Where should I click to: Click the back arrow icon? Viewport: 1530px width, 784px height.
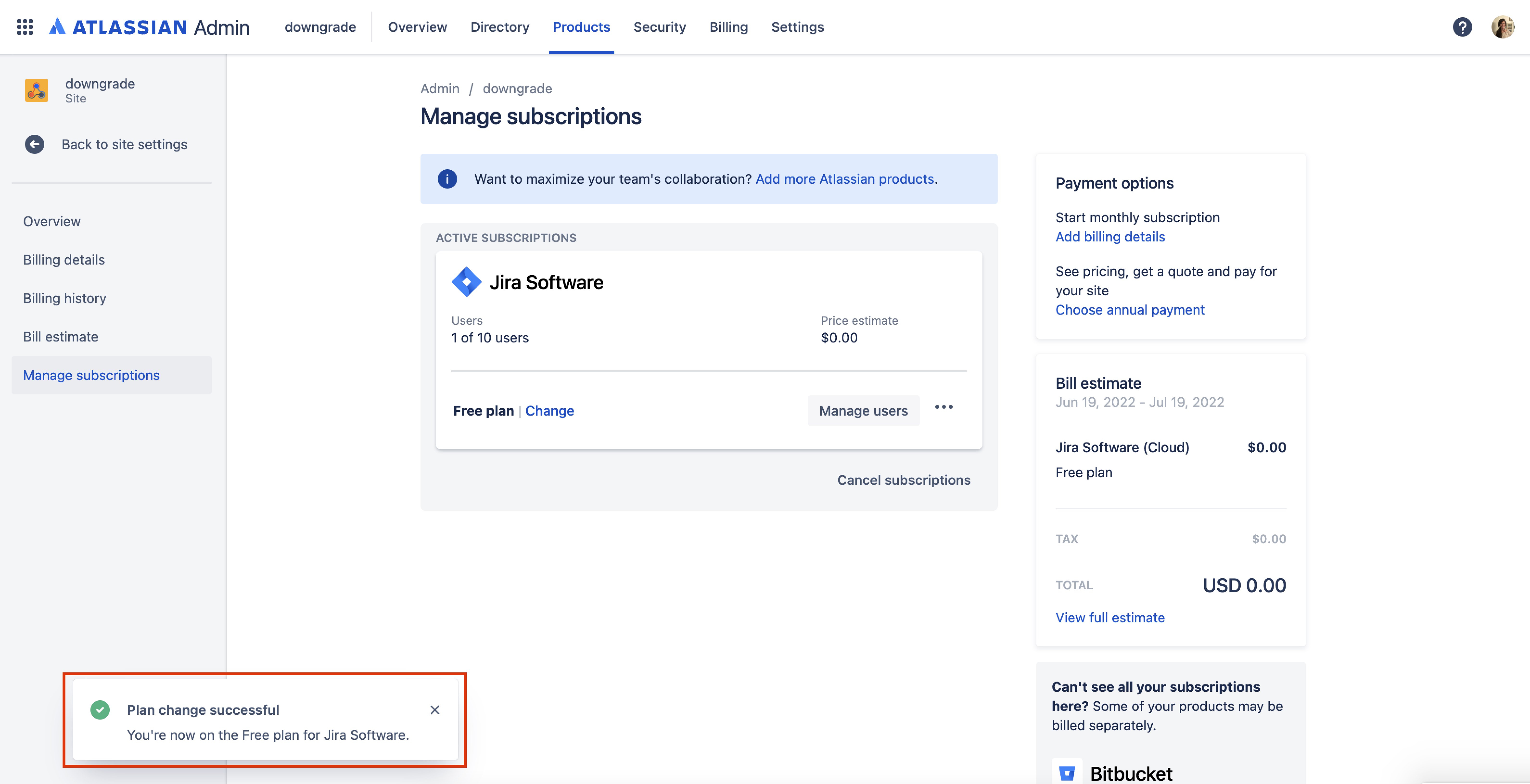pos(34,144)
